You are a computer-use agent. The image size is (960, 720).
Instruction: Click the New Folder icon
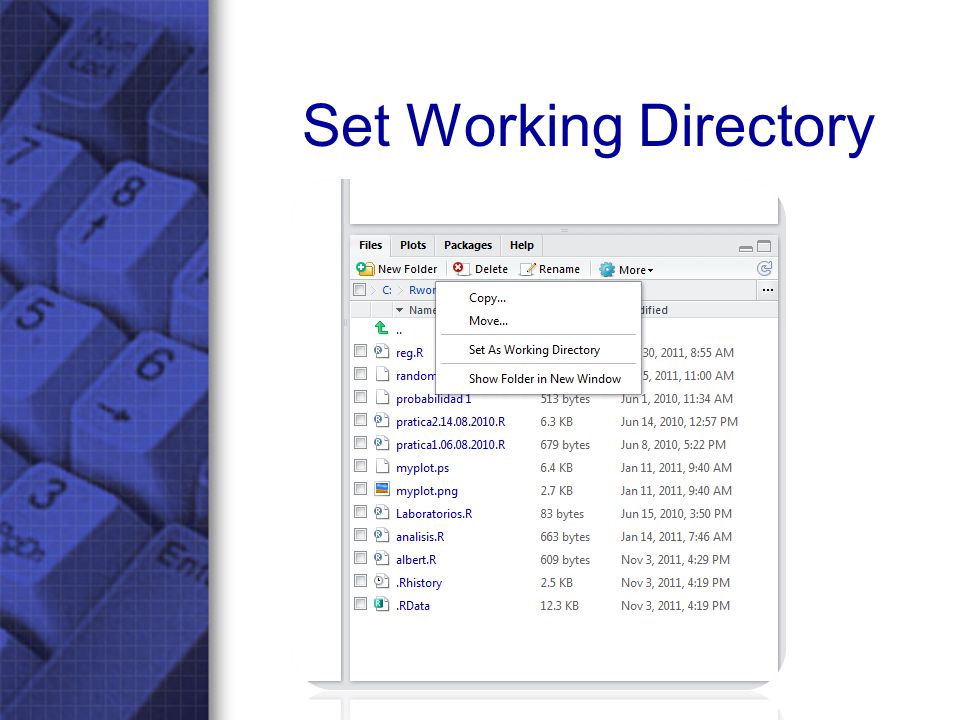tap(365, 269)
